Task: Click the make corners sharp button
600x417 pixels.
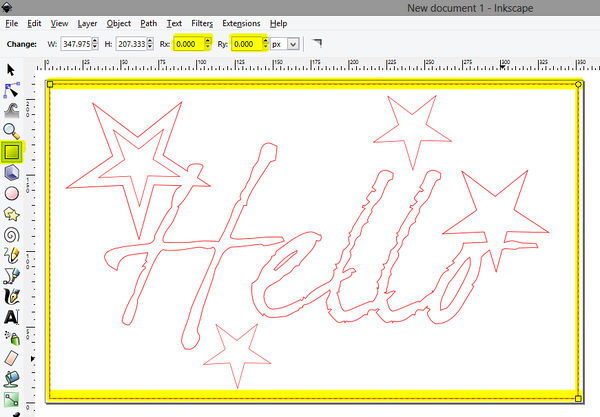Action: pos(317,44)
